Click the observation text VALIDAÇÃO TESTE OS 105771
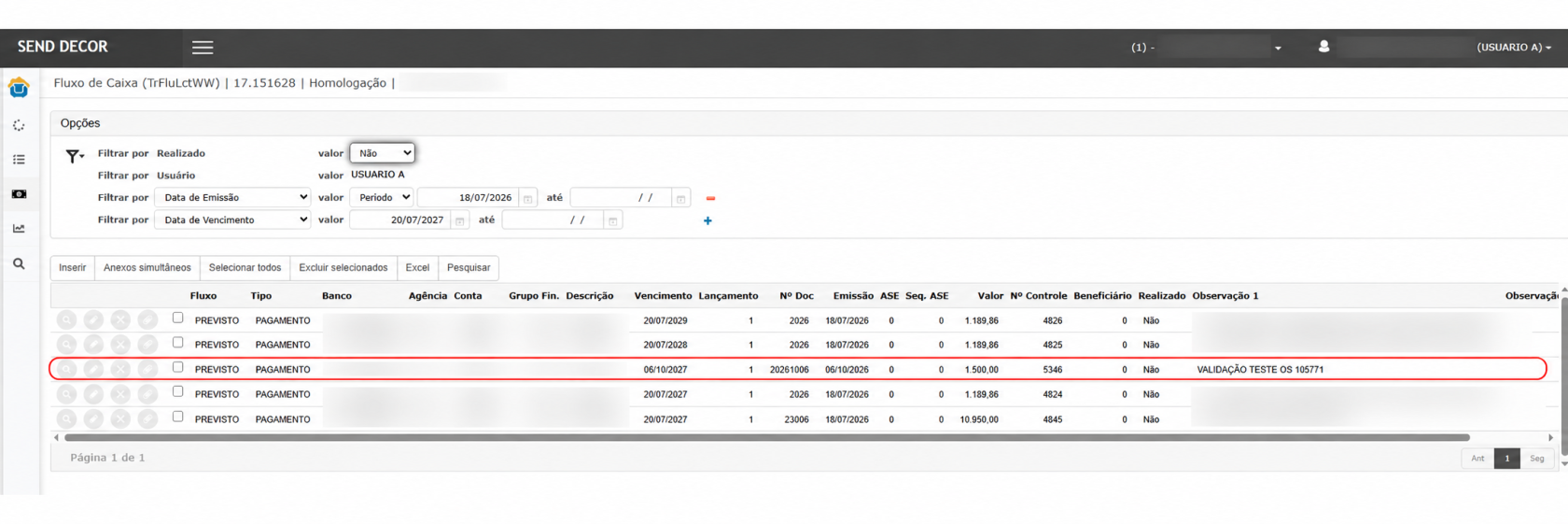This screenshot has width=1568, height=524. click(1260, 370)
